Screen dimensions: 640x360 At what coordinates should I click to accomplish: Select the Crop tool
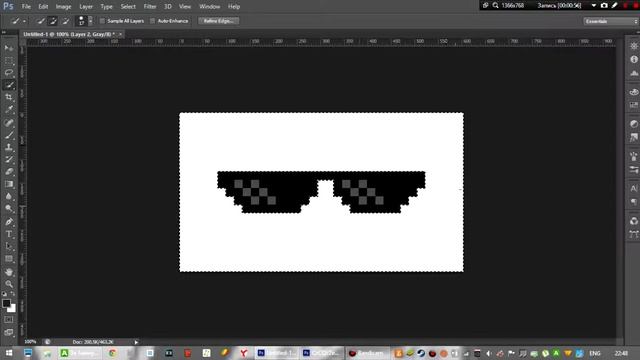point(9,97)
